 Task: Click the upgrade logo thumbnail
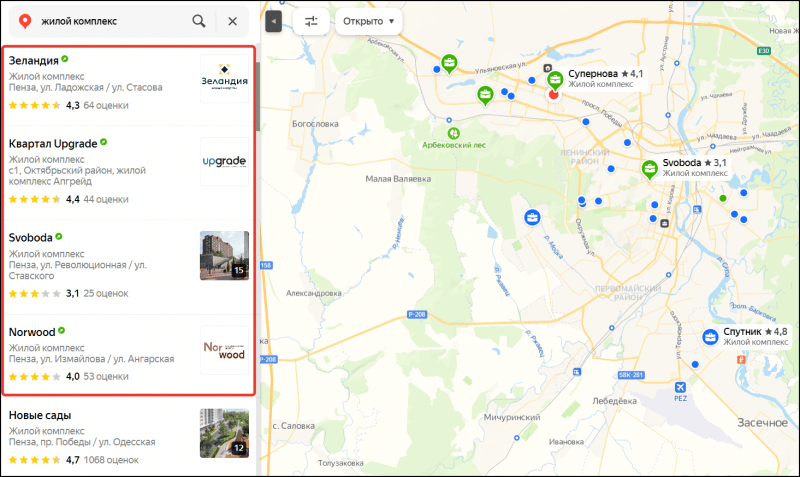pyautogui.click(x=224, y=162)
